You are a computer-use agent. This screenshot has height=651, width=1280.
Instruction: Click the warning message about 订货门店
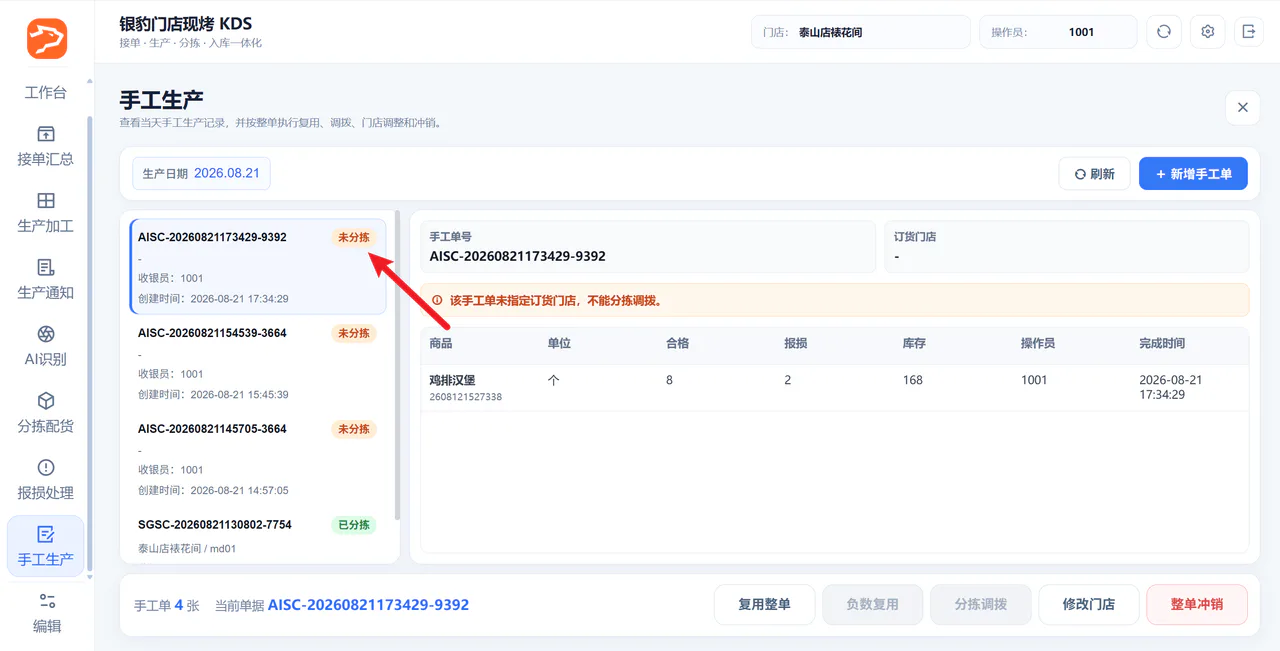(x=835, y=300)
